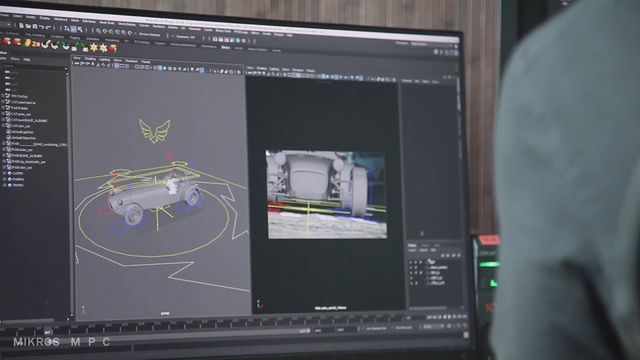Open the Outliner search field dropdown arrow

tap(66, 69)
